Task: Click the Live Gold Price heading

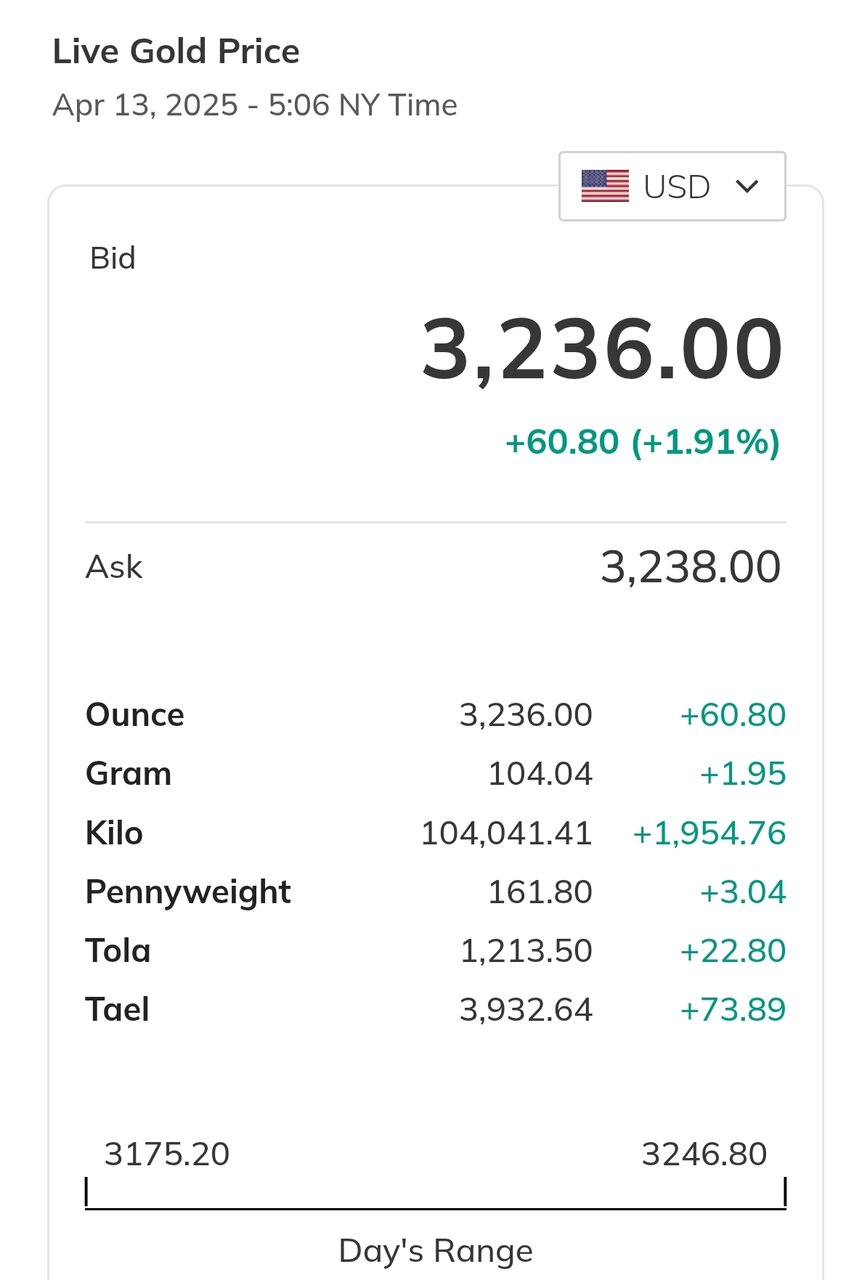Action: pyautogui.click(x=176, y=51)
